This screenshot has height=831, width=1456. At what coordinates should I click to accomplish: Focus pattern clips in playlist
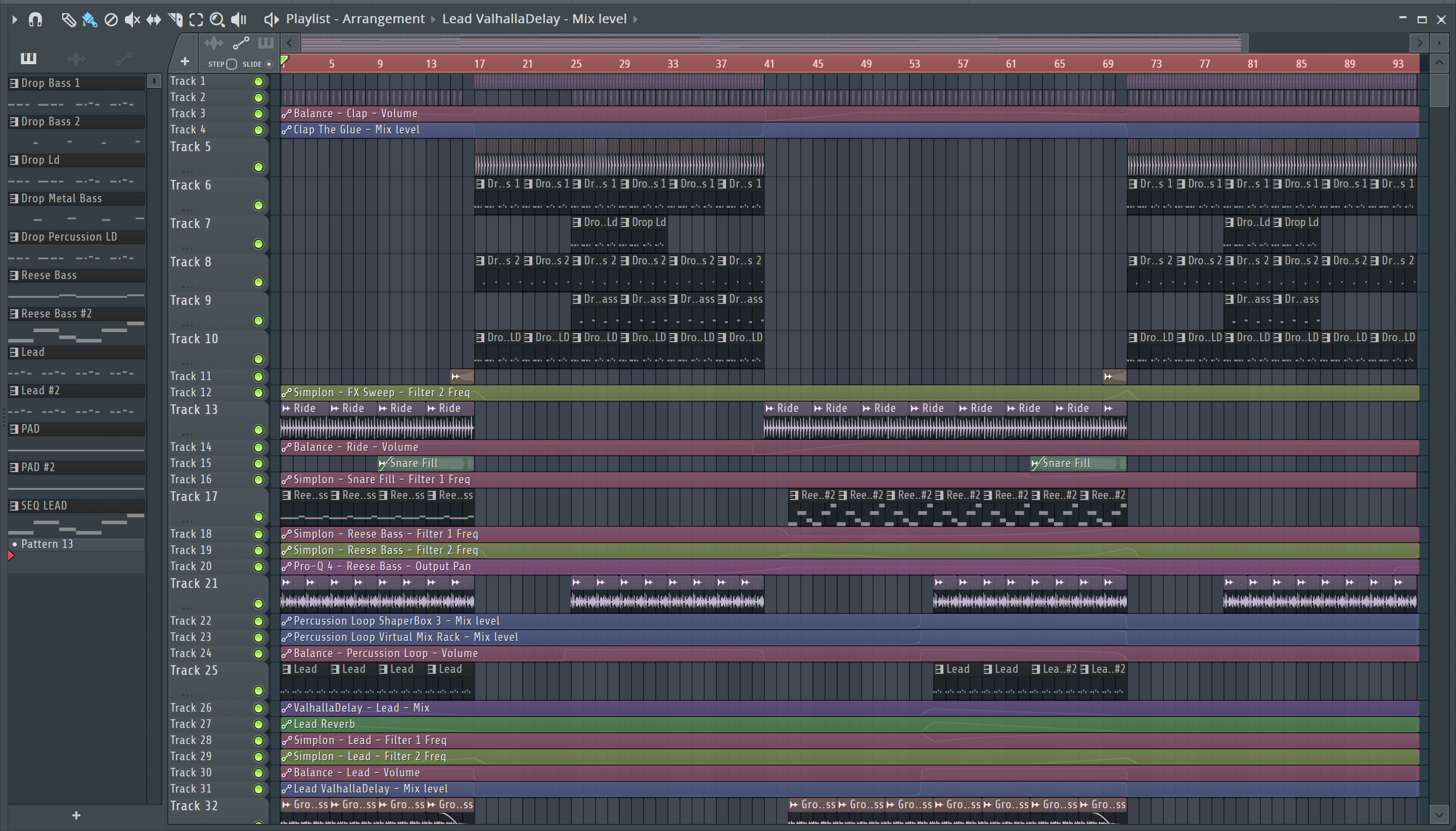point(266,43)
